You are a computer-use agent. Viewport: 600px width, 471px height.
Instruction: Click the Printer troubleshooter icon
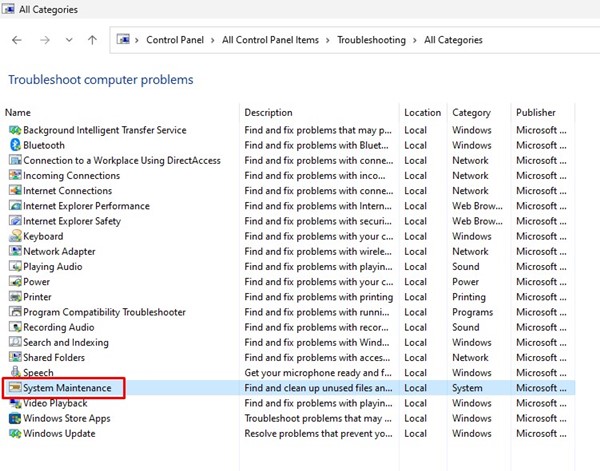coord(14,297)
